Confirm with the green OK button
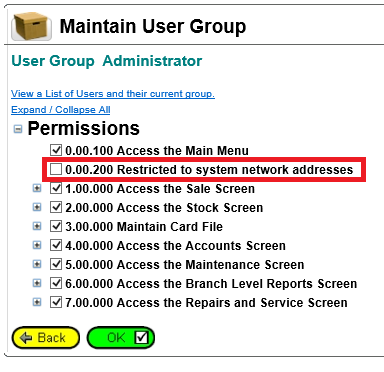Viewport: 384px width, 372px height. tap(121, 338)
